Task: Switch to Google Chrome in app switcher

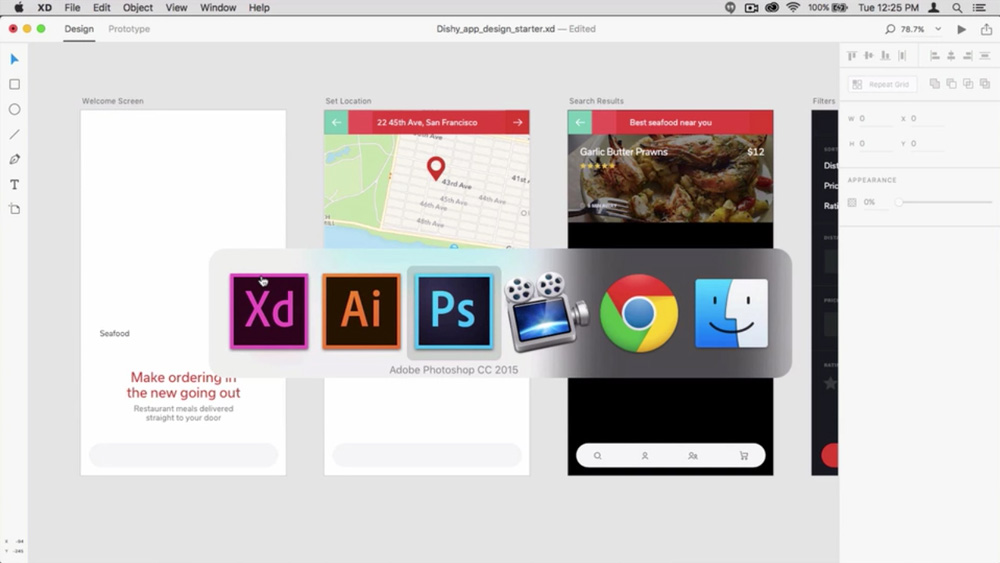Action: pos(639,313)
